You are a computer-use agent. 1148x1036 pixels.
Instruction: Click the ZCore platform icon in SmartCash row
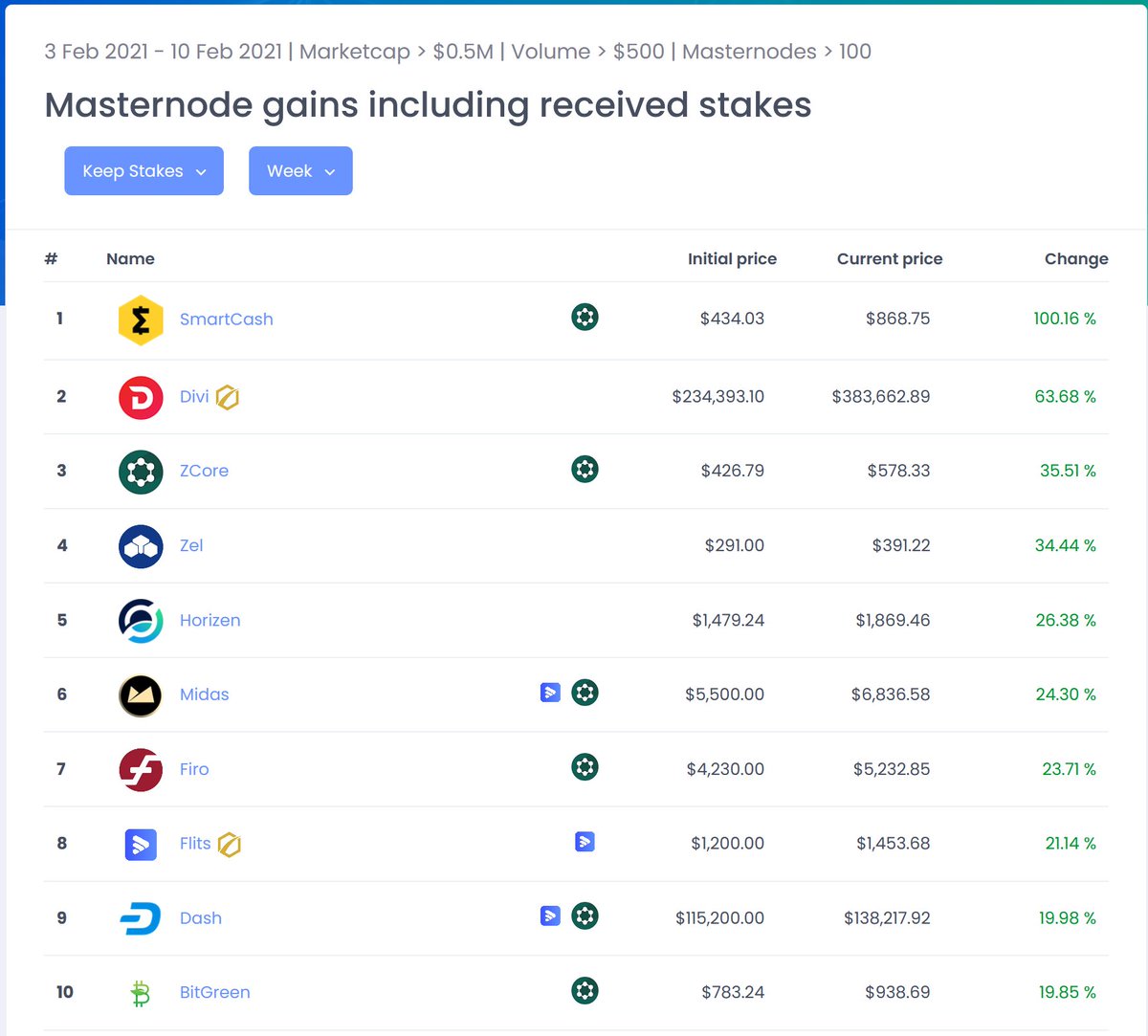(x=585, y=317)
